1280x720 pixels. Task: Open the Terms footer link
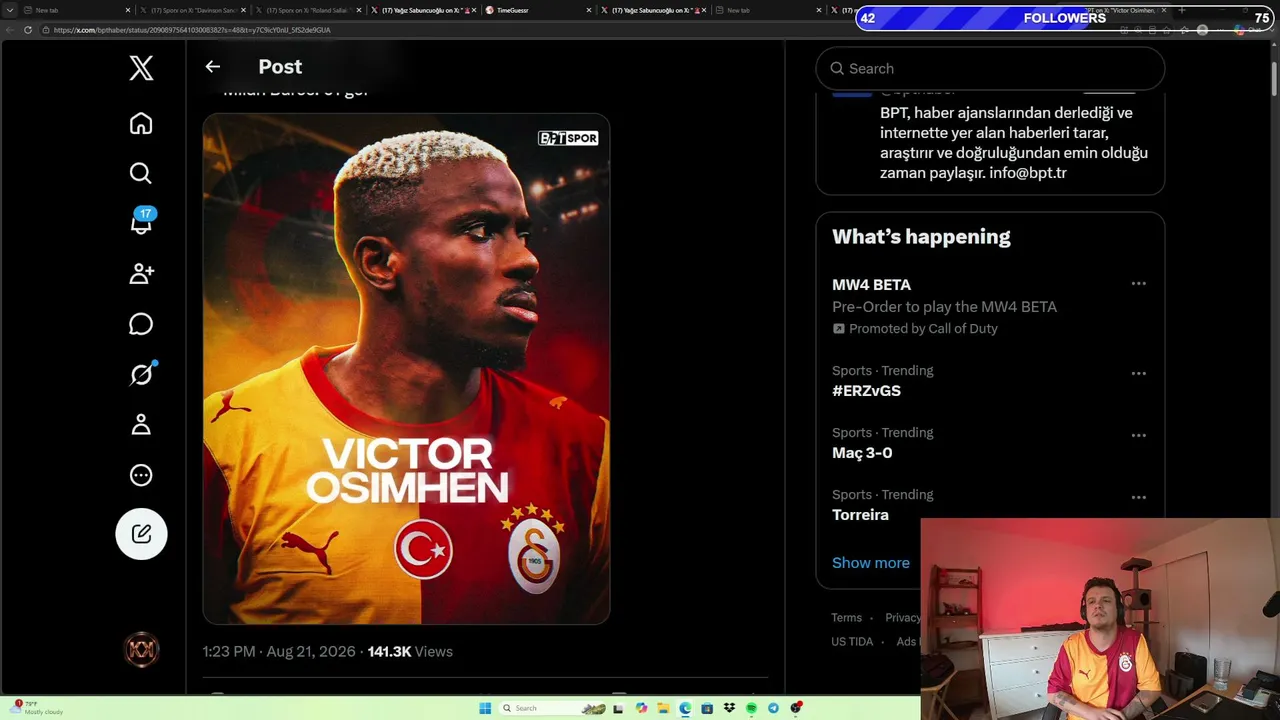(x=846, y=618)
